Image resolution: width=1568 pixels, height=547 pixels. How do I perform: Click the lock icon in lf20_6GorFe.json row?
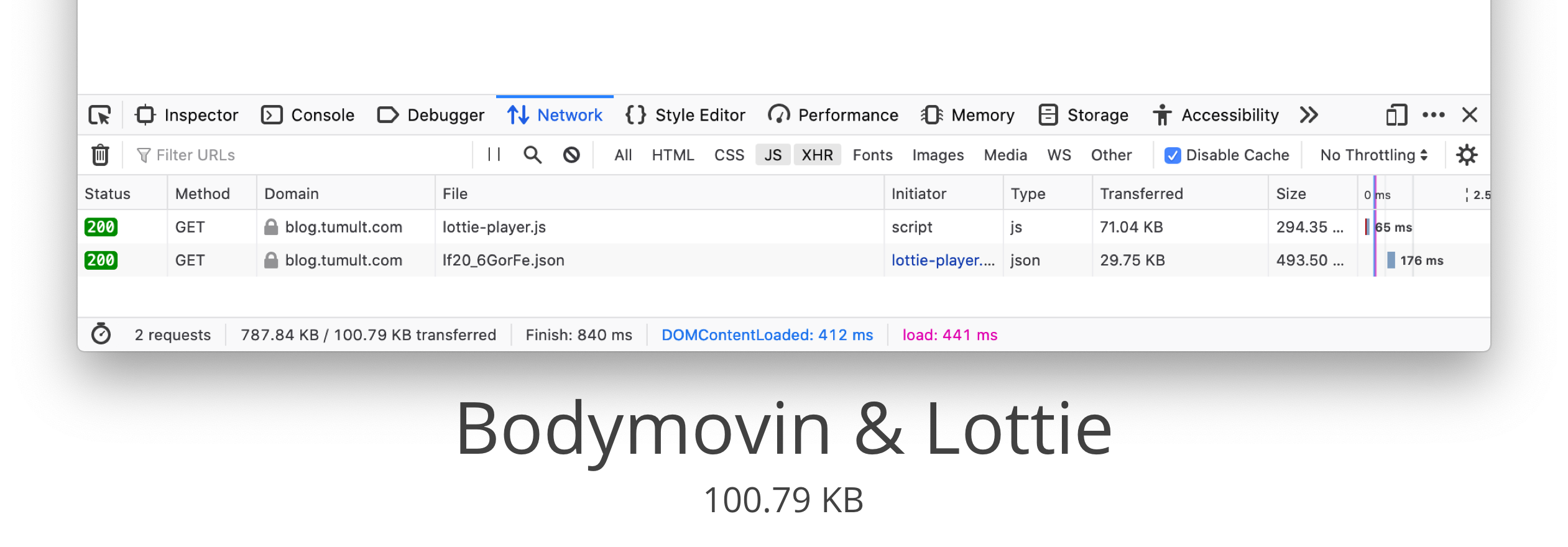click(271, 260)
